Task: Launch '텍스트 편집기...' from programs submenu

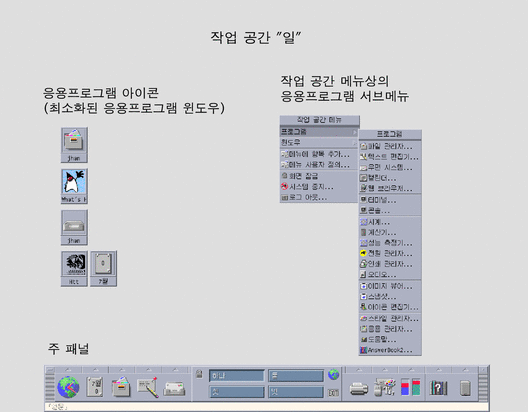Action: coord(390,157)
